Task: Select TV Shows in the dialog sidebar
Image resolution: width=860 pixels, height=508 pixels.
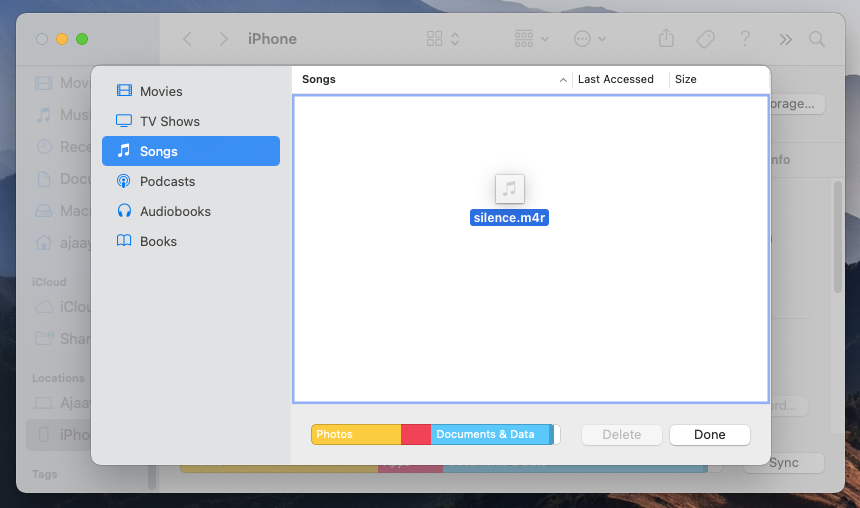Action: click(x=191, y=121)
